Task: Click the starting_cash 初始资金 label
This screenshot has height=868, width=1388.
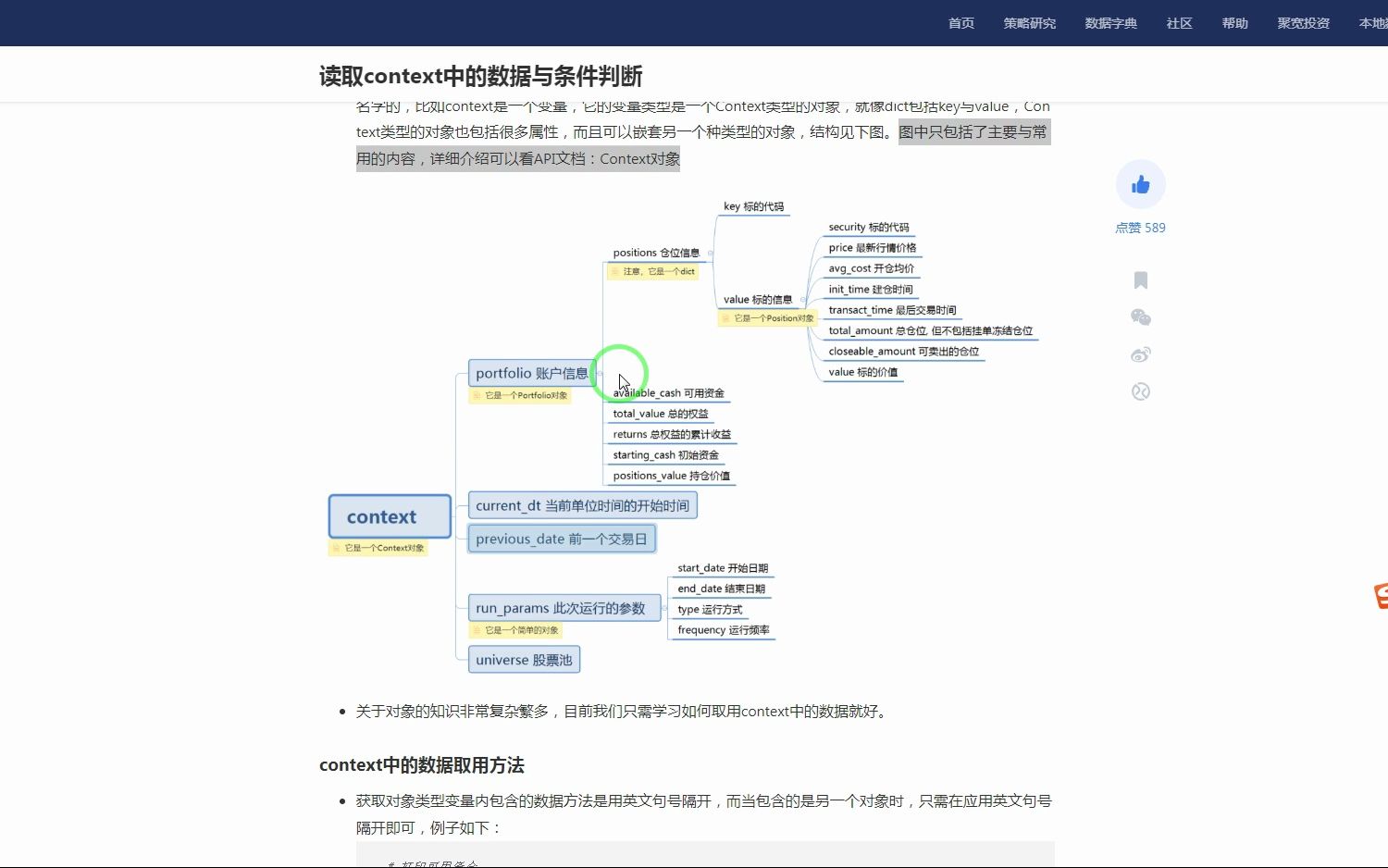Action: [x=665, y=455]
